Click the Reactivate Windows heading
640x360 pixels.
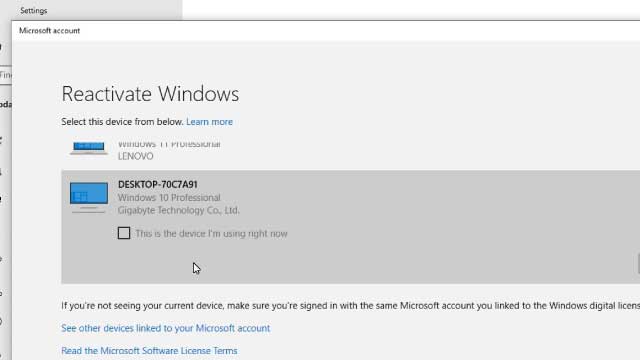[150, 94]
